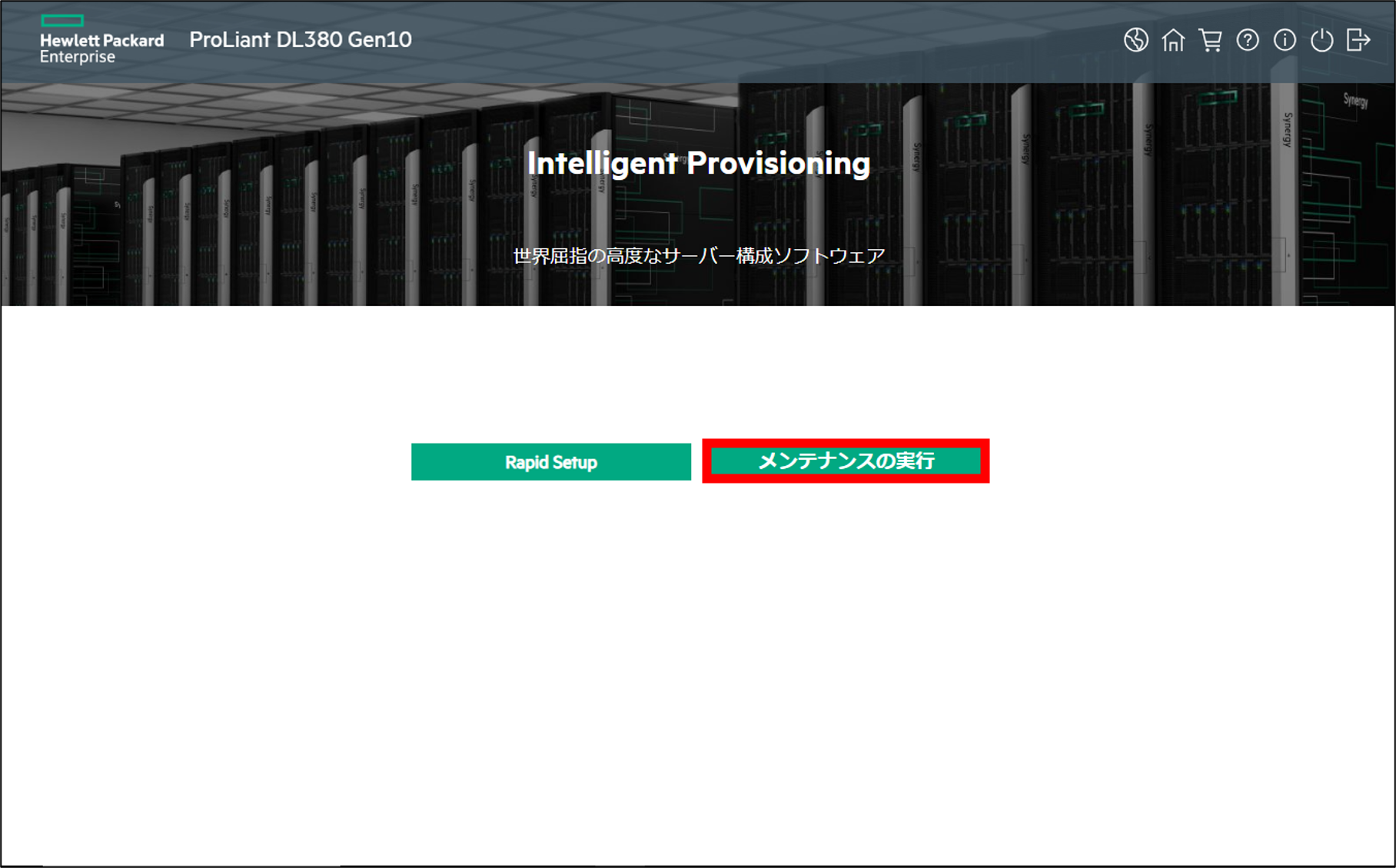
Task: Click the ProLiant DL380 Gen10 title
Action: 301,40
